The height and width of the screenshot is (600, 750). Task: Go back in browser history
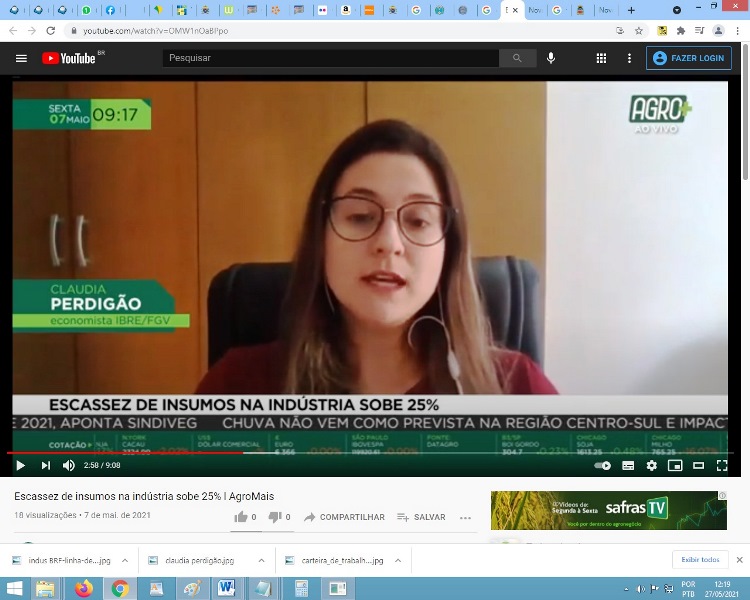13,31
